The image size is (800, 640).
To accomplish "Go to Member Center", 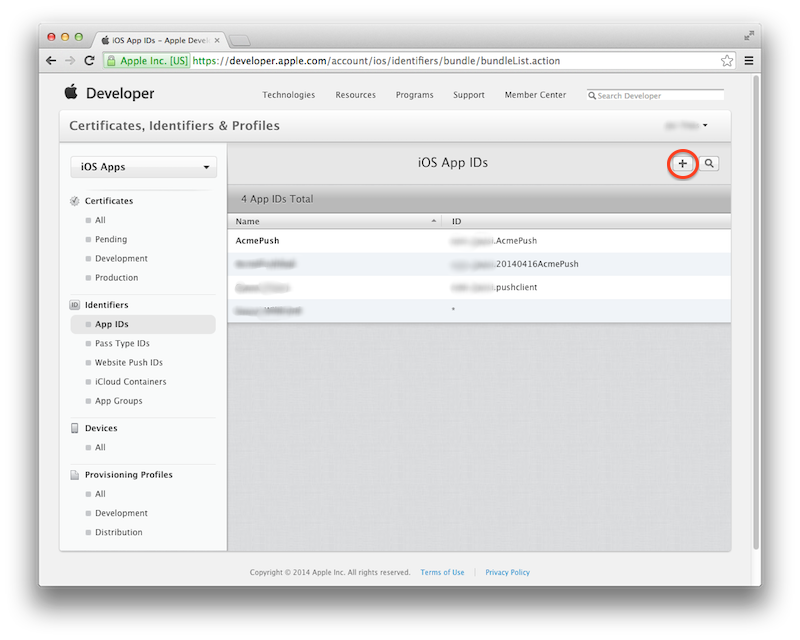I will coord(535,94).
